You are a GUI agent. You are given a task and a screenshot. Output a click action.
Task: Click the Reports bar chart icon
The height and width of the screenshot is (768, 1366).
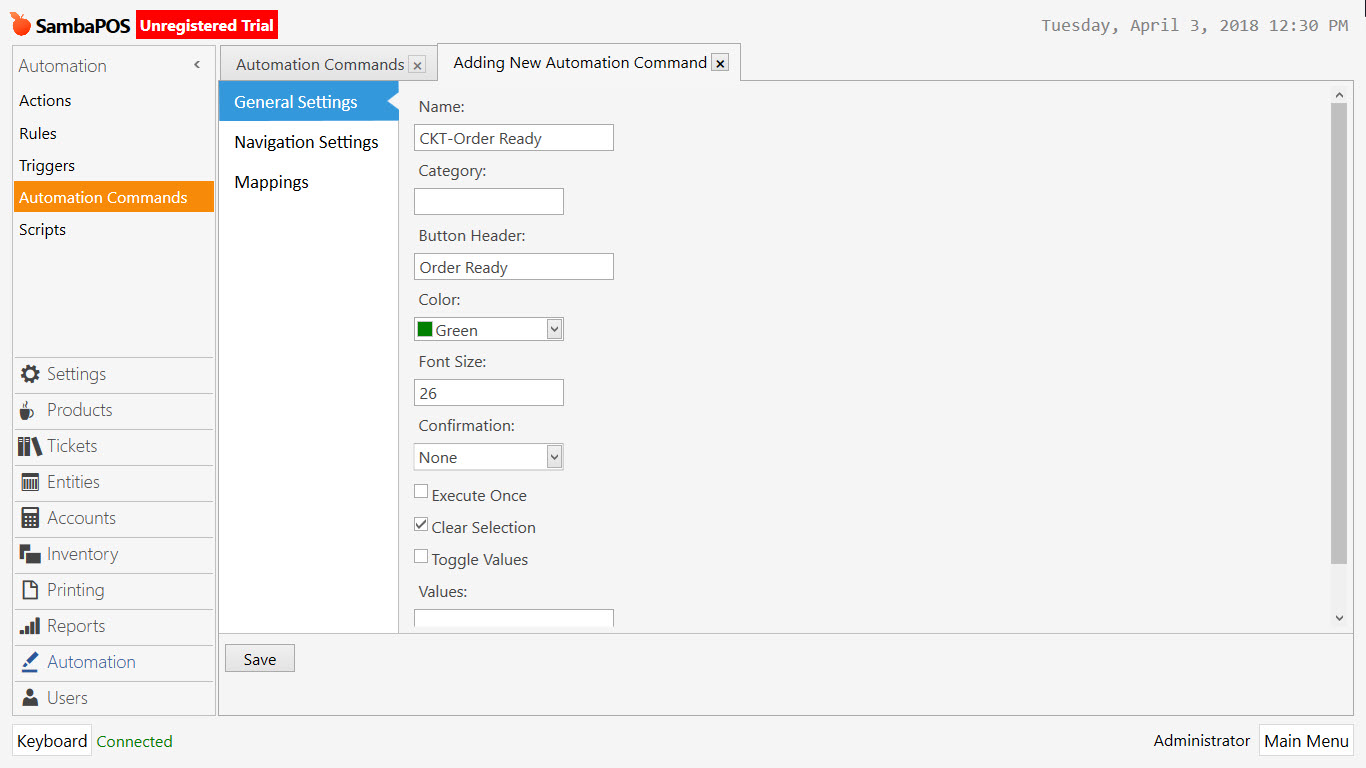point(29,626)
